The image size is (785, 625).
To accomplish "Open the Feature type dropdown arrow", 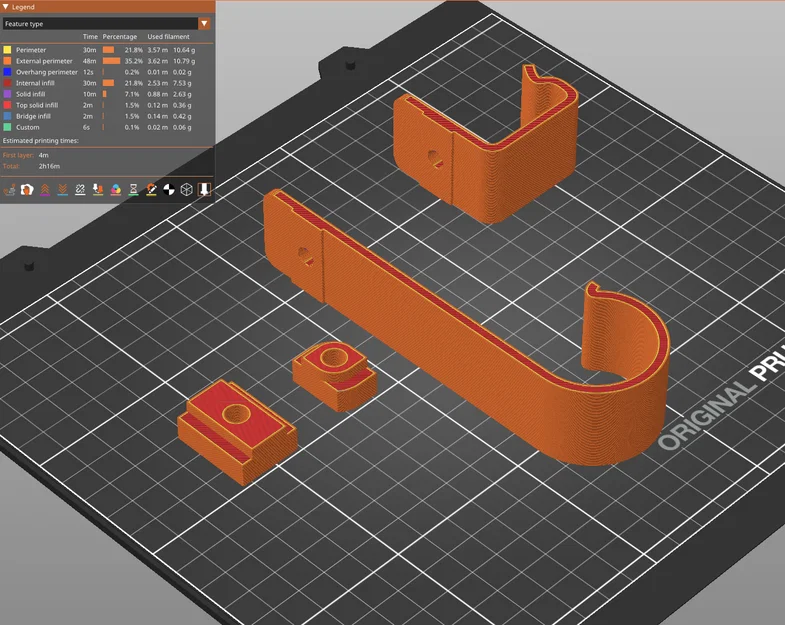I will coord(204,24).
